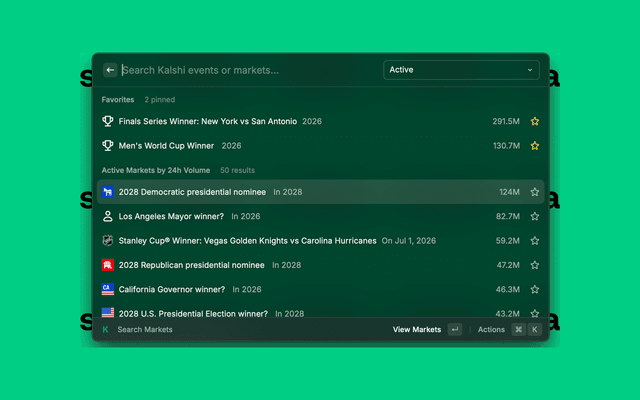Image resolution: width=640 pixels, height=400 pixels.
Task: Star the California Governor winner market
Action: click(x=535, y=289)
